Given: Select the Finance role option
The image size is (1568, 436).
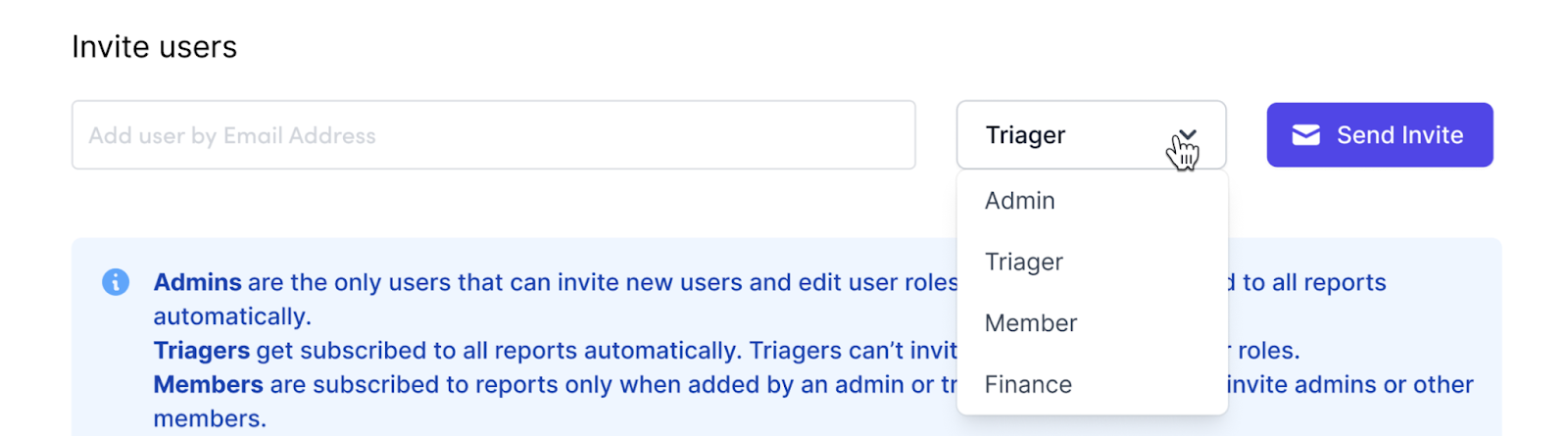Looking at the screenshot, I should 1028,385.
